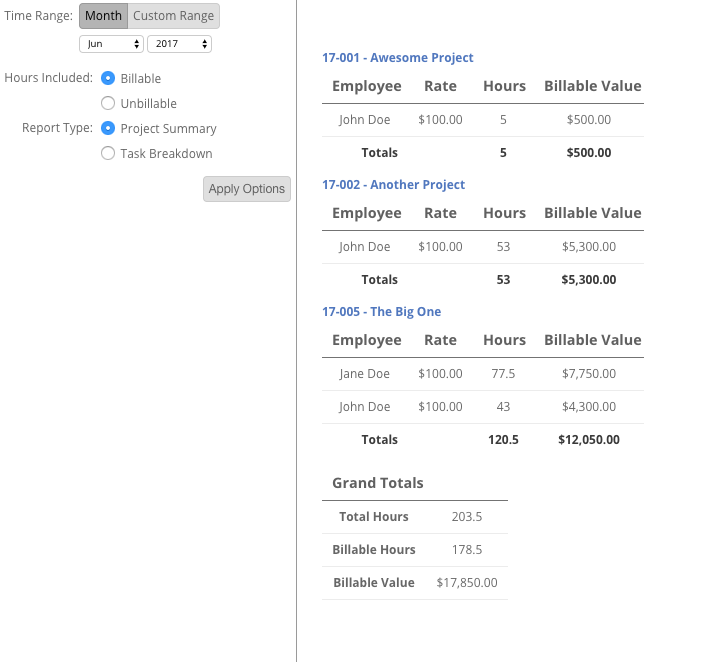Open the 2017 year dropdown
718x662 pixels.
180,44
